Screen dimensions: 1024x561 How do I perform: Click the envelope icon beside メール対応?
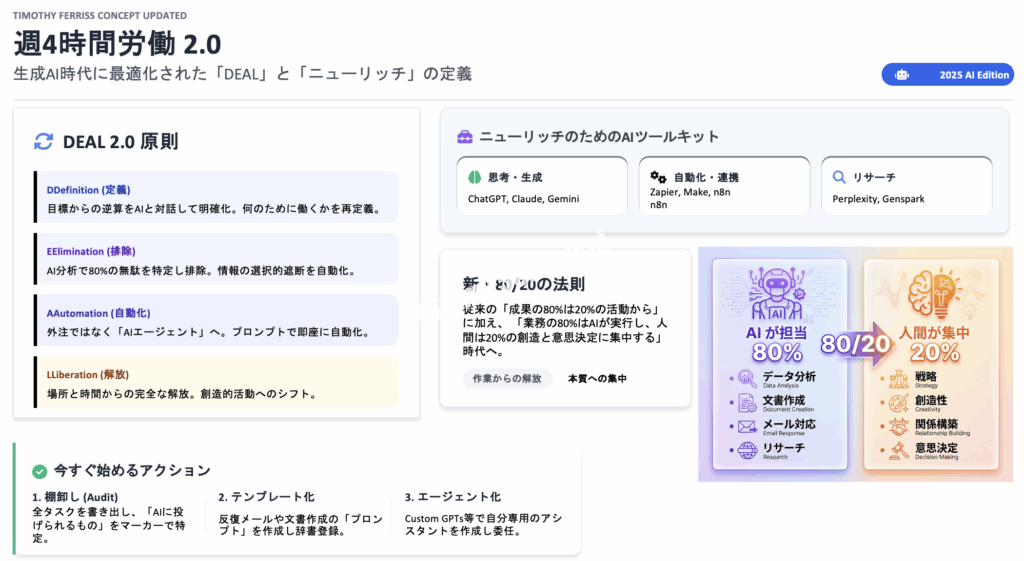747,426
